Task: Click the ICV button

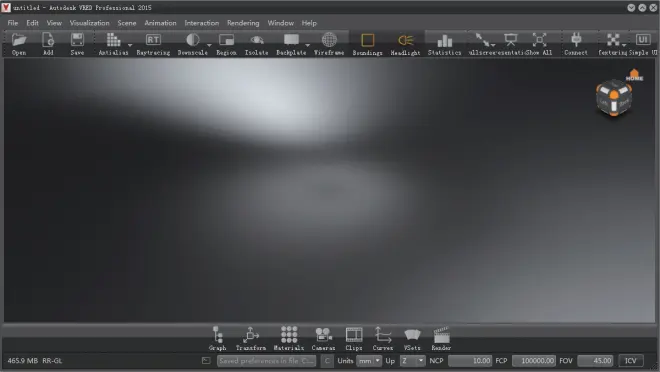Action: [x=631, y=361]
